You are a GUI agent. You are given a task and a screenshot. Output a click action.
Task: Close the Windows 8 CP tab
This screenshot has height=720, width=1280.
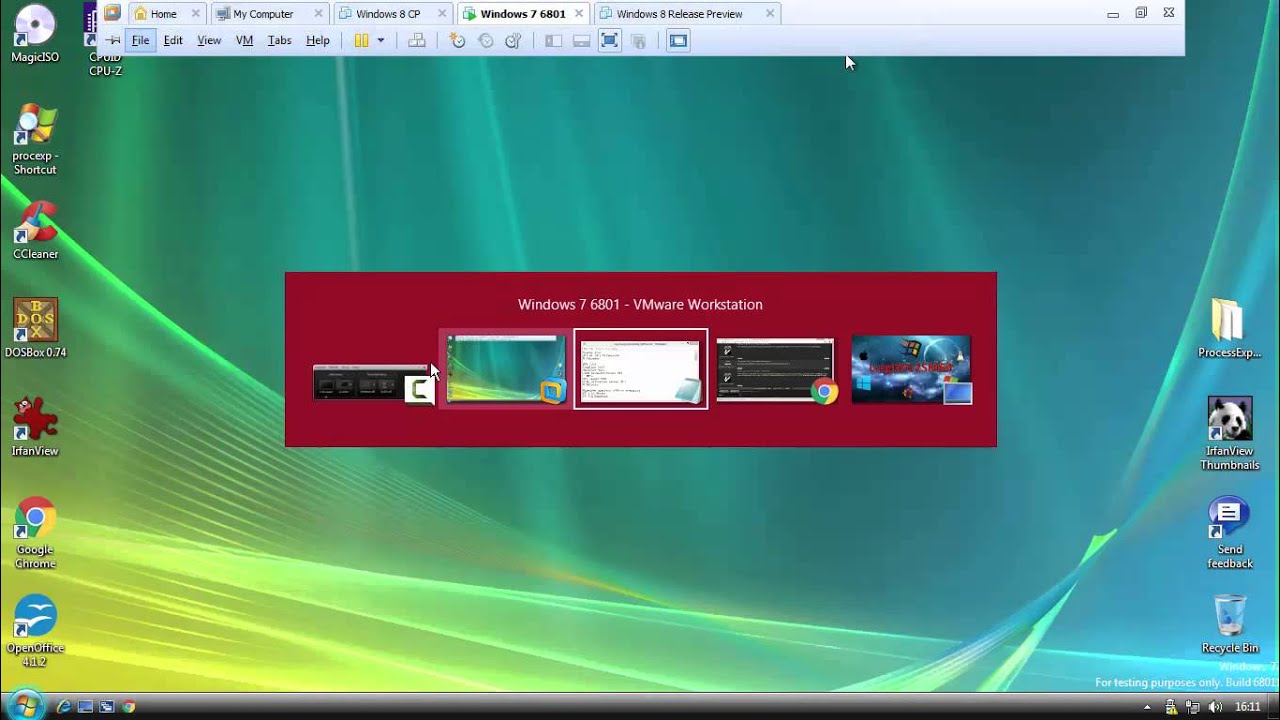click(441, 14)
